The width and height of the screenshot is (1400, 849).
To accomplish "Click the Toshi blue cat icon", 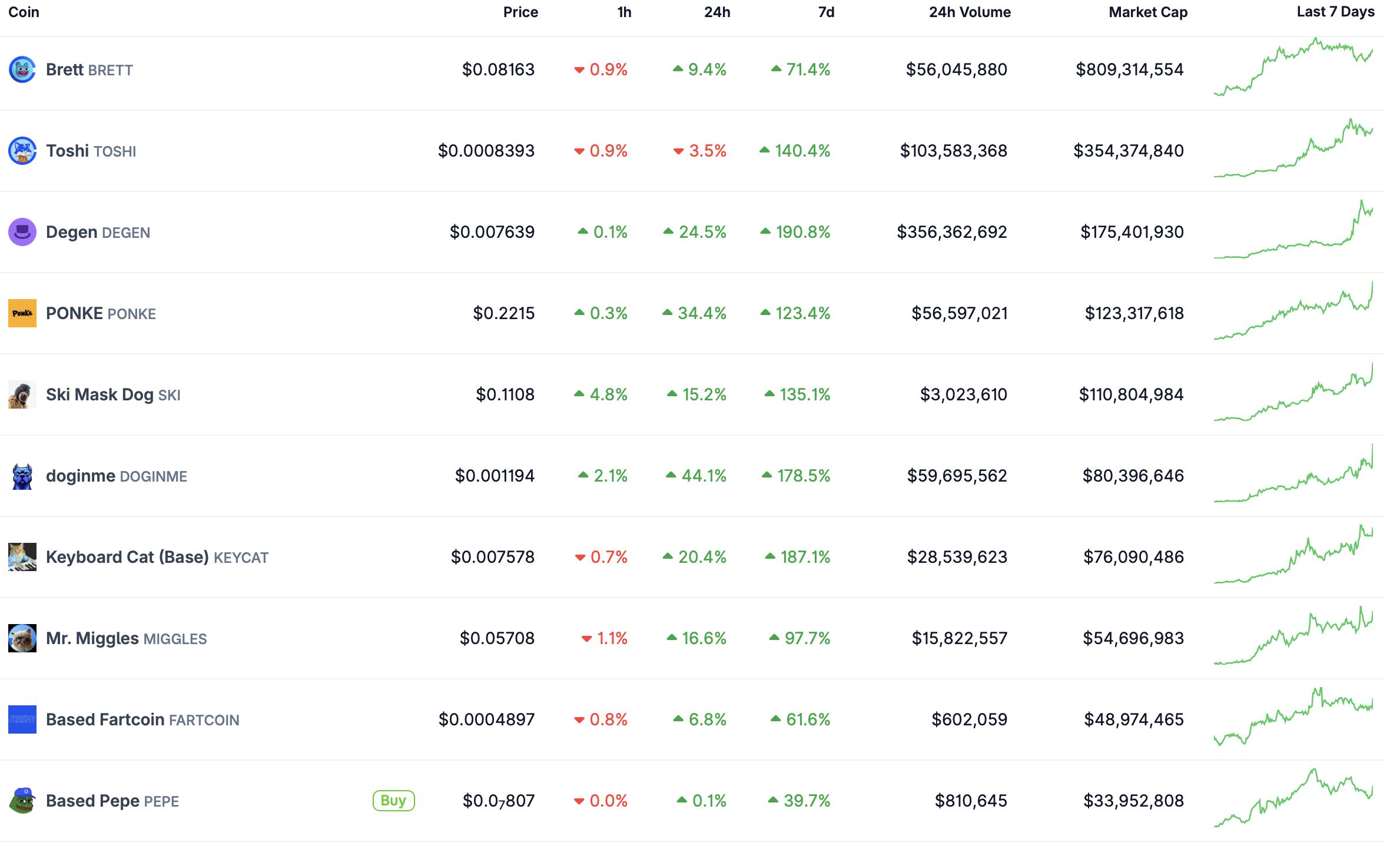I will tap(22, 151).
